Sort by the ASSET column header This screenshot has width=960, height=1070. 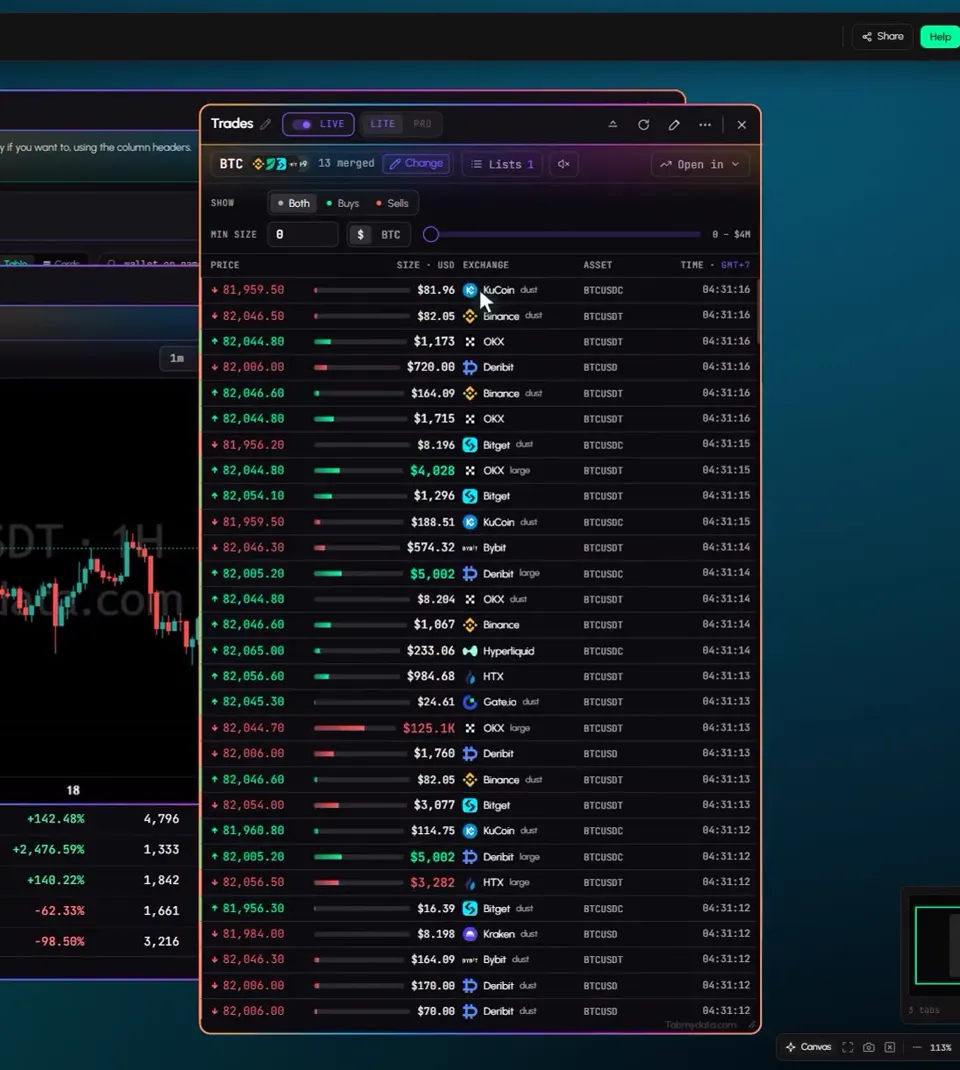(598, 265)
